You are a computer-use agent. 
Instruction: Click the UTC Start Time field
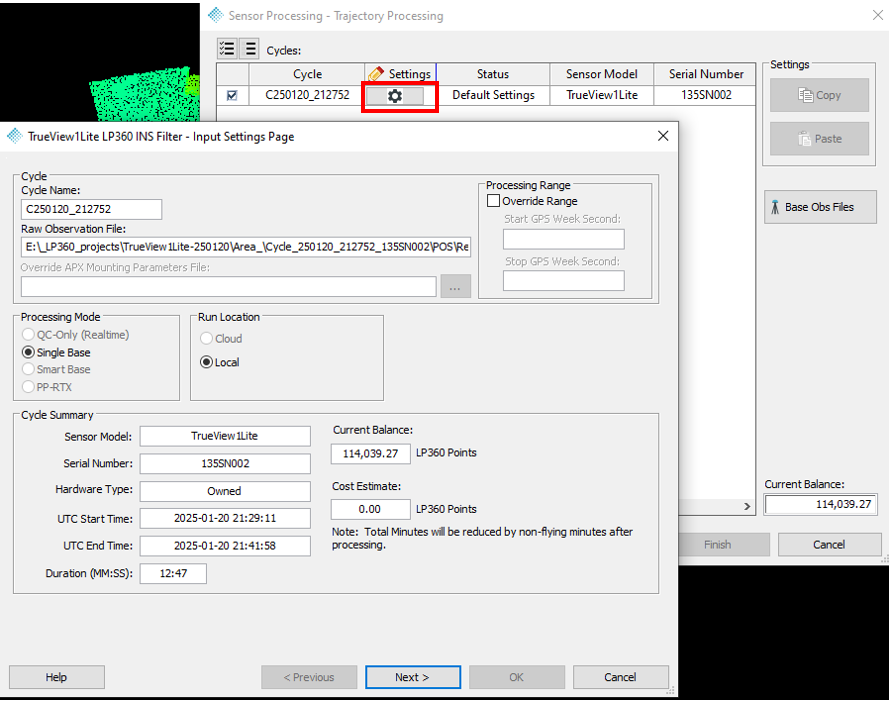point(225,518)
